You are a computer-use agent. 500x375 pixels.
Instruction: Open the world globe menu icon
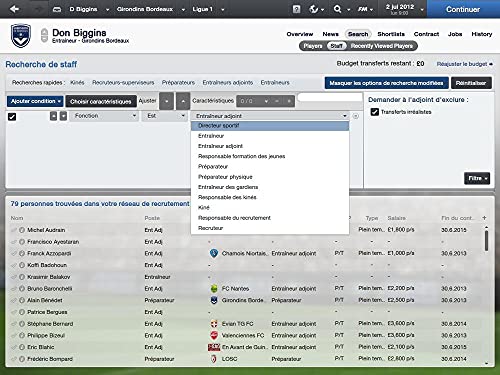pos(313,9)
